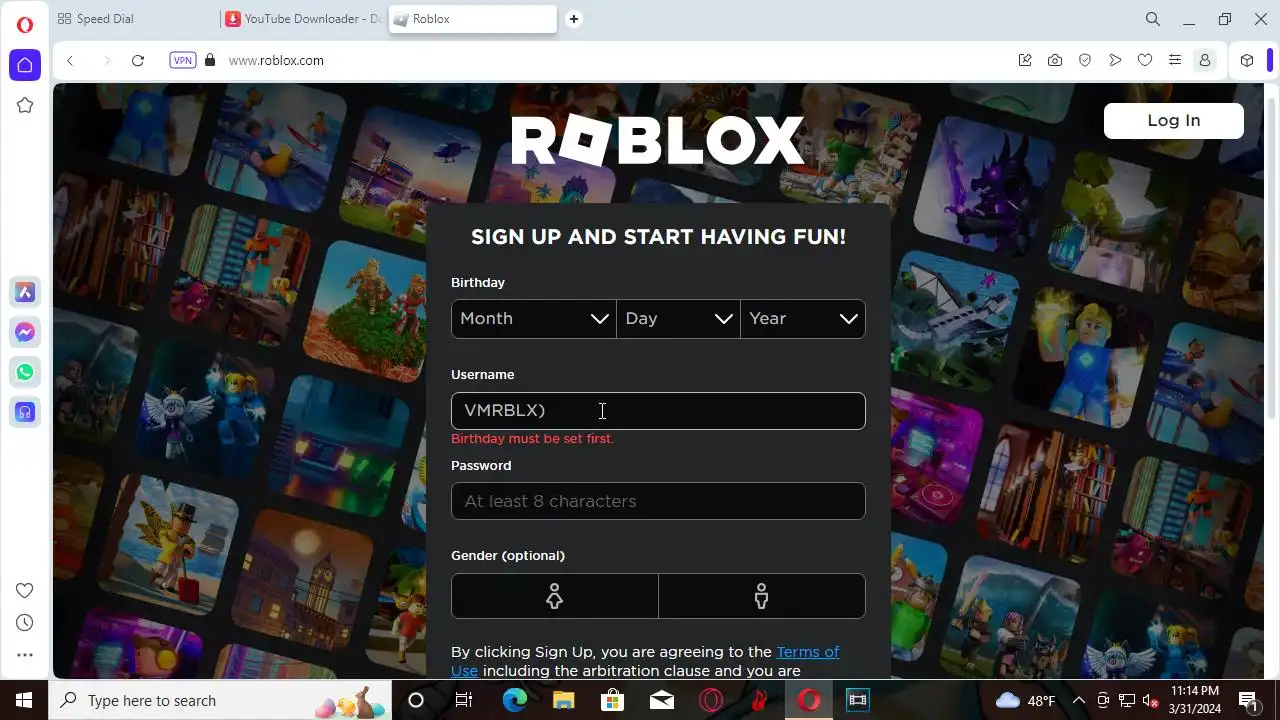Open Easy Setup sliders icon
The height and width of the screenshot is (720, 1280).
1175,60
